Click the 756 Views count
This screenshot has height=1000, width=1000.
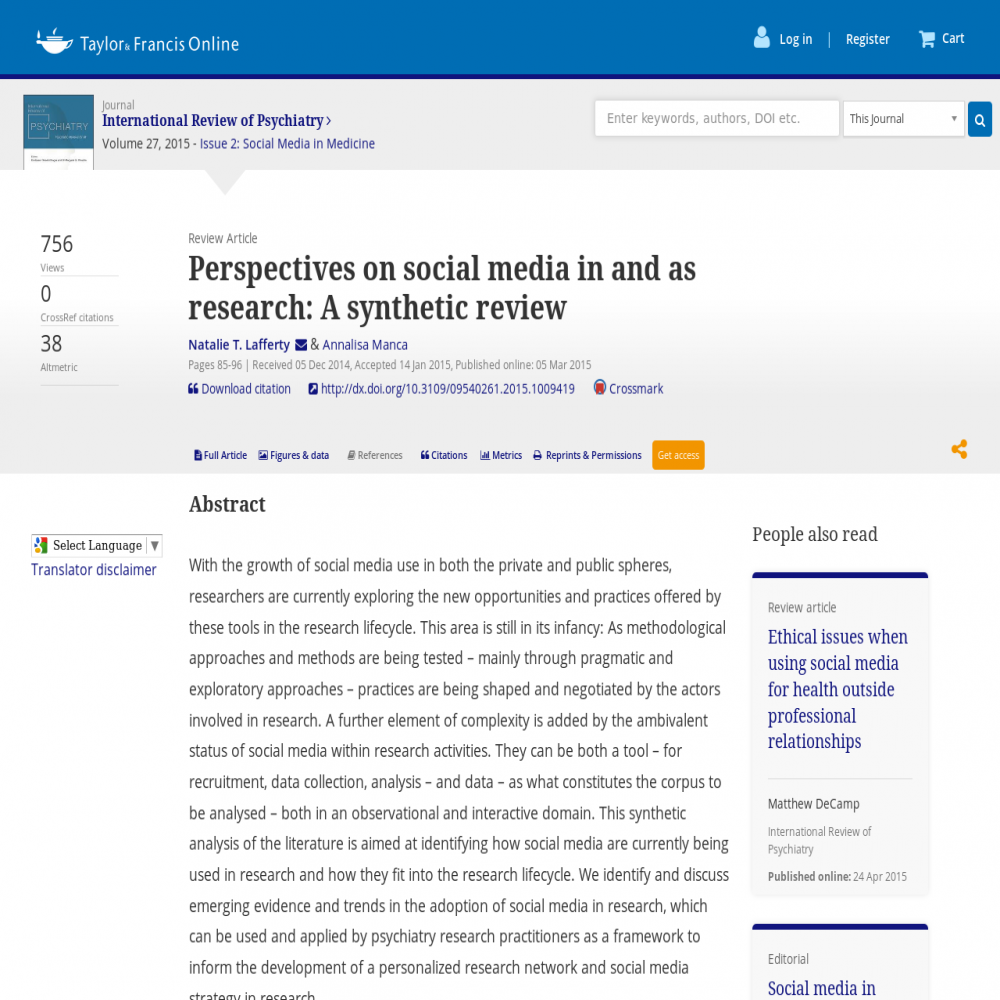[x=57, y=244]
